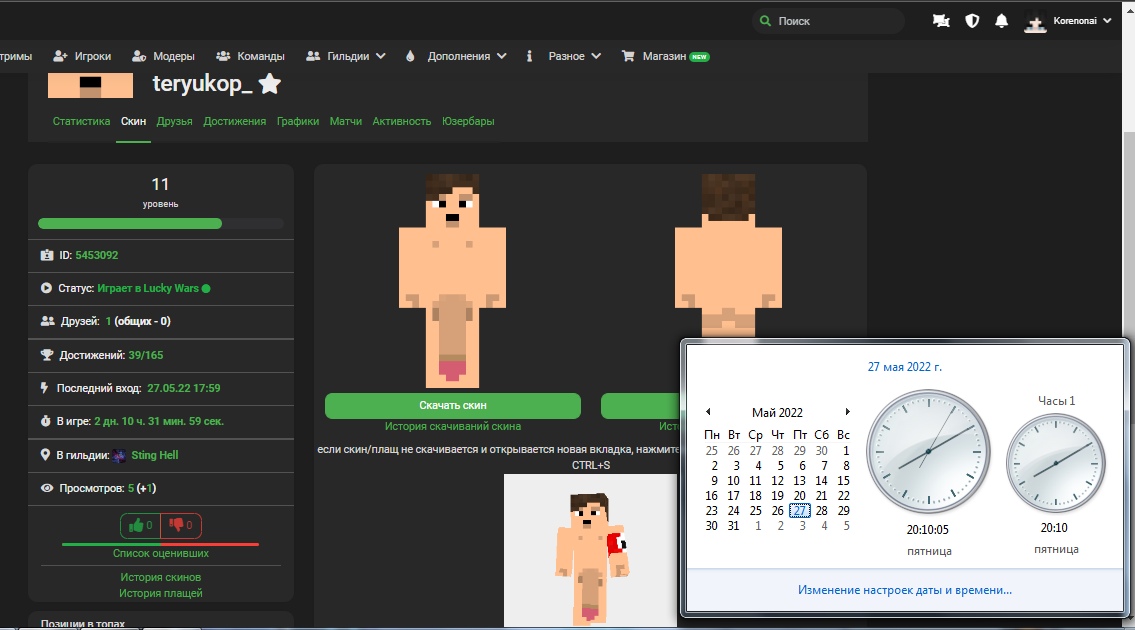Viewport: 1135px width, 630px height.
Task: Switch to the Статистика tab
Action: click(x=81, y=121)
